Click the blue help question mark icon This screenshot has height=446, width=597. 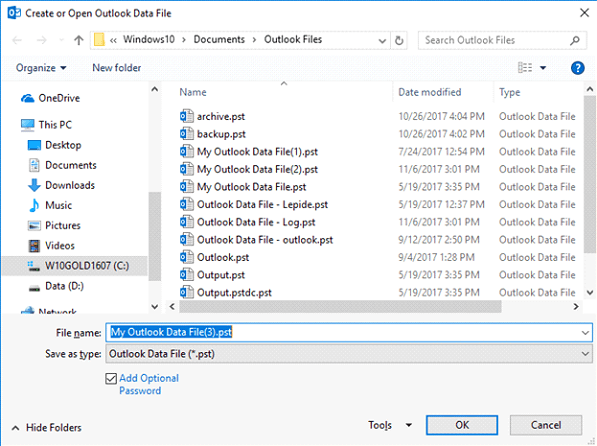pos(577,68)
